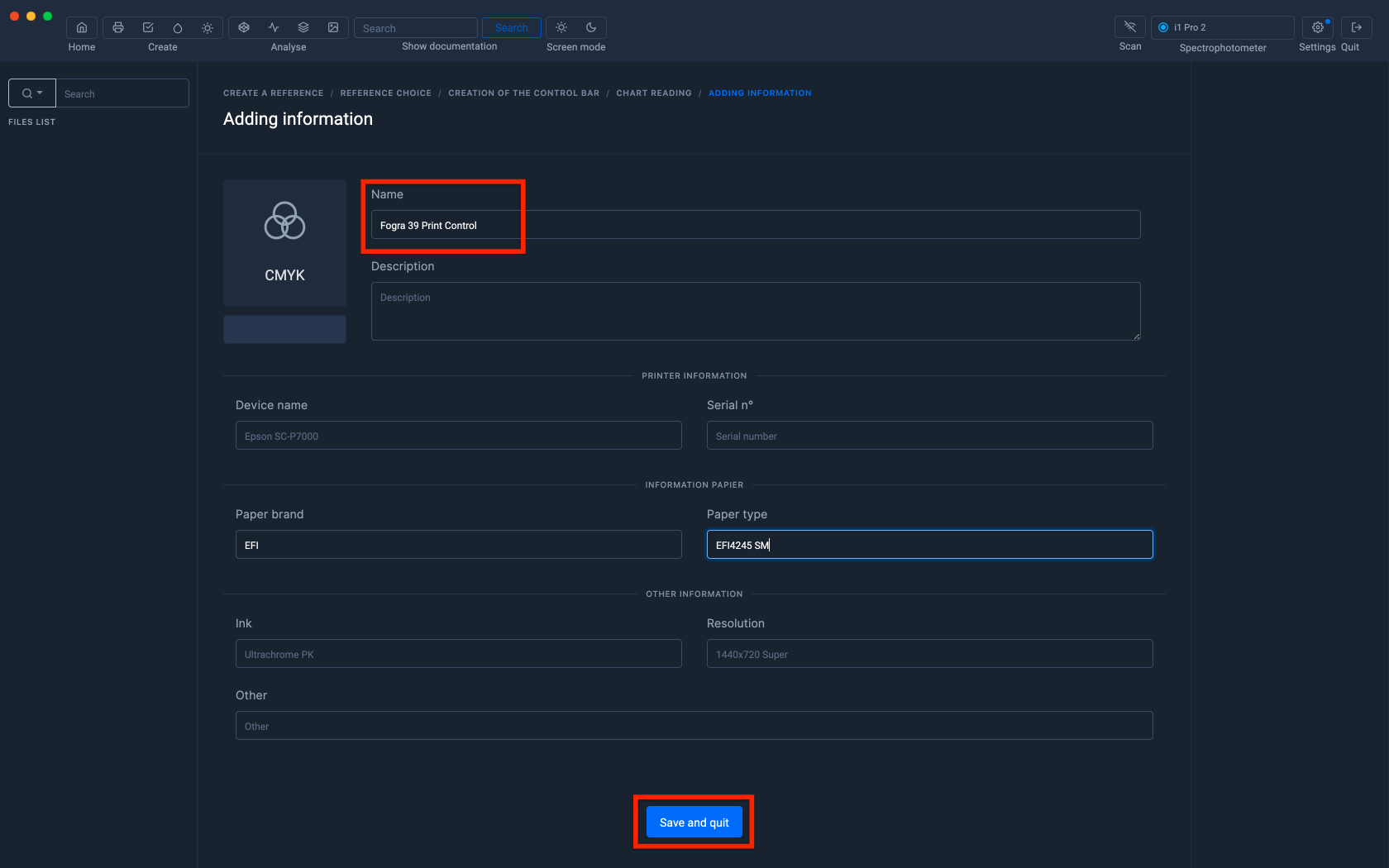This screenshot has width=1389, height=868.
Task: Click the 'PRINTER INFORMATION' section heading
Action: [694, 376]
